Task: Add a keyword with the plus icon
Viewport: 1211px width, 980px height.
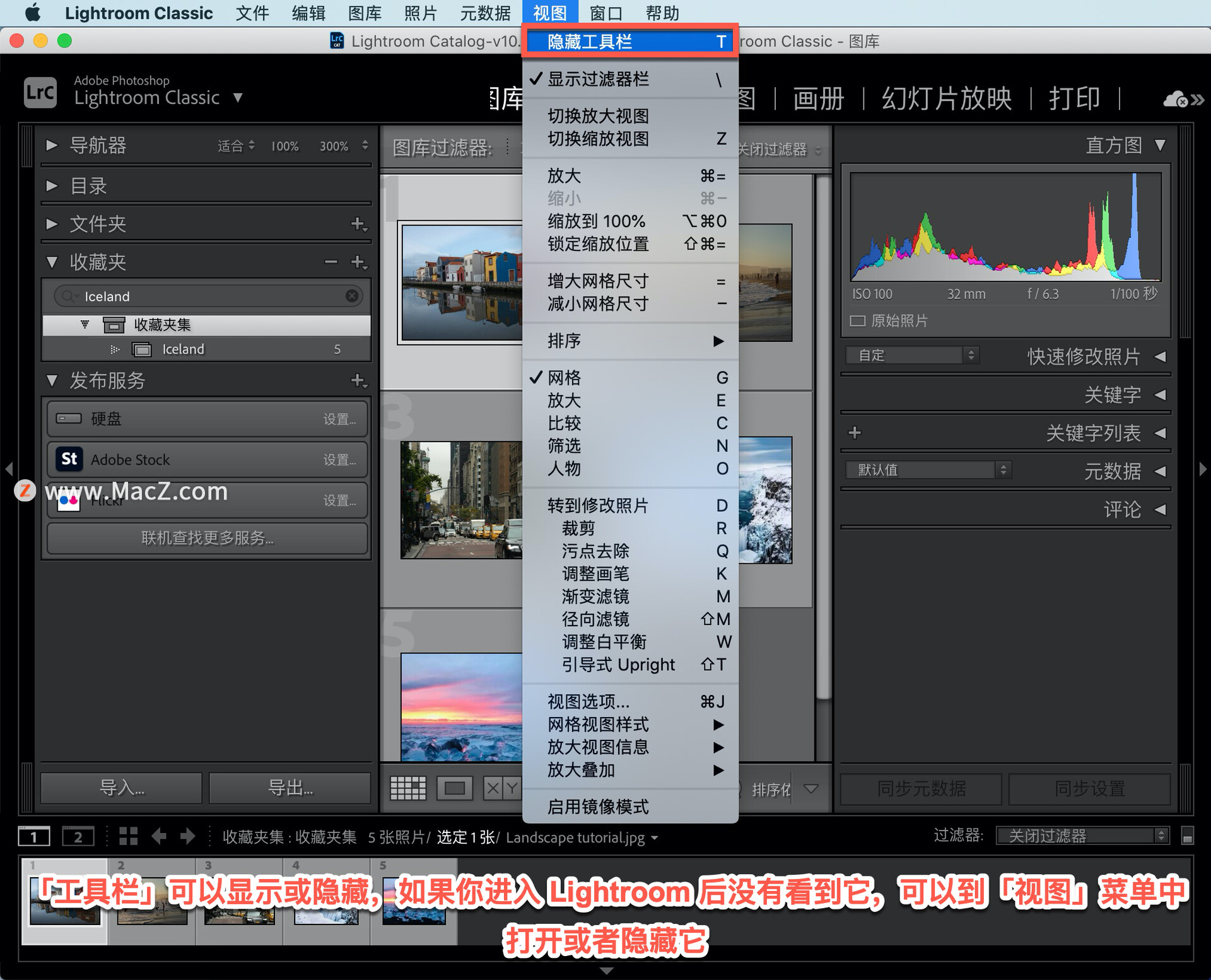Action: [x=855, y=433]
